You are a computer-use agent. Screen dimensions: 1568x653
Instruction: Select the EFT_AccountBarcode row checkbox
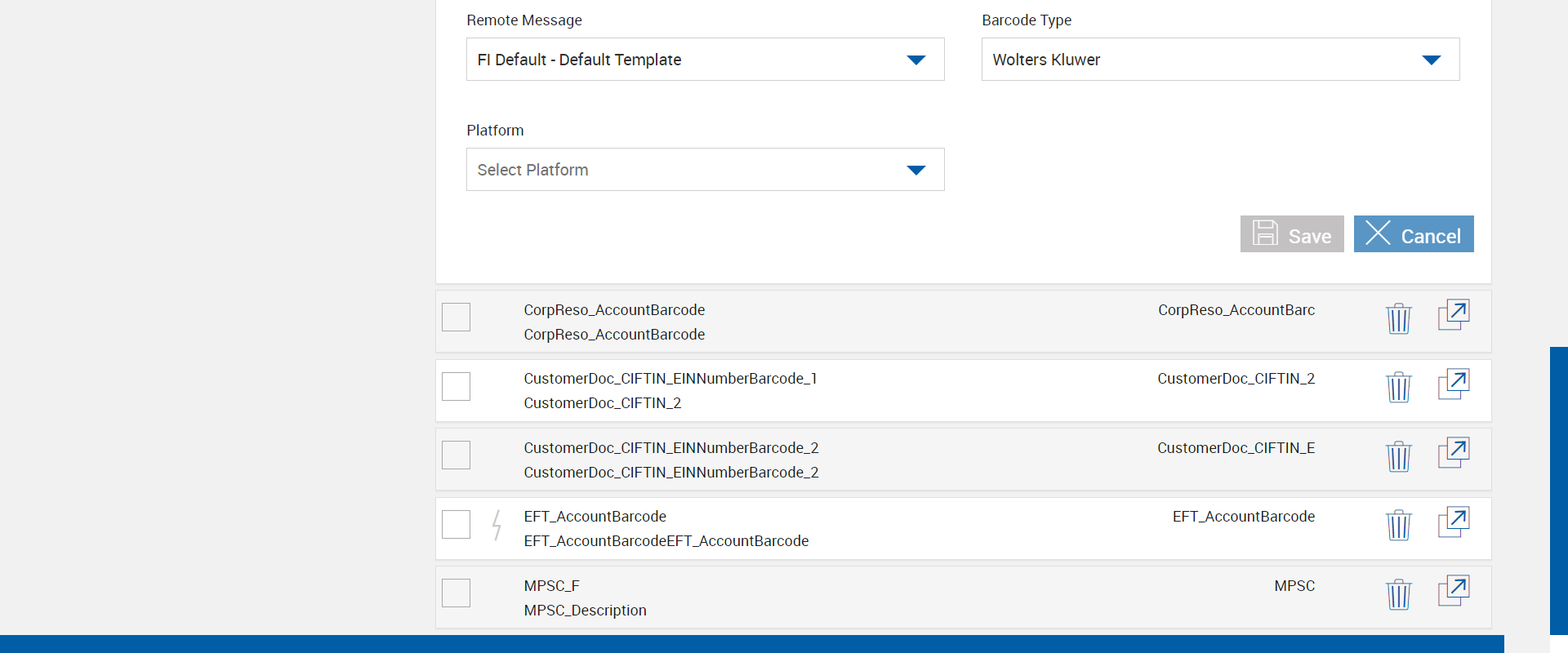pos(456,524)
